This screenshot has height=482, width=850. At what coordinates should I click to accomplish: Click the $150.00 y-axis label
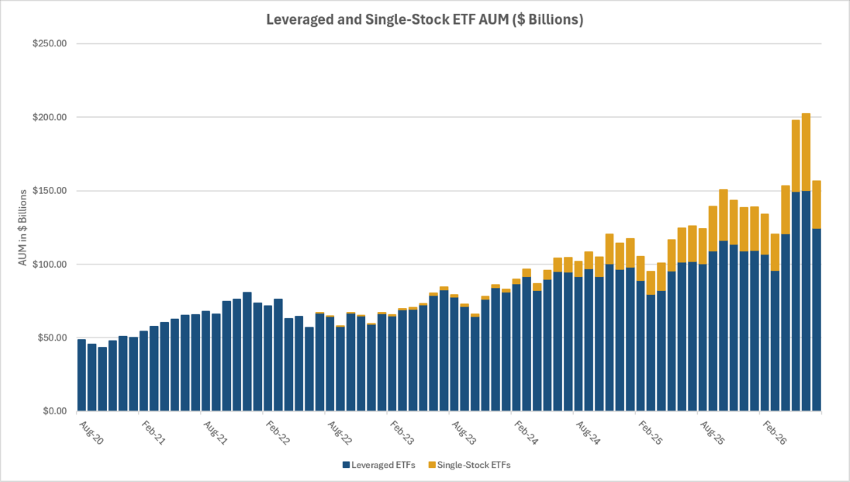tap(49, 191)
